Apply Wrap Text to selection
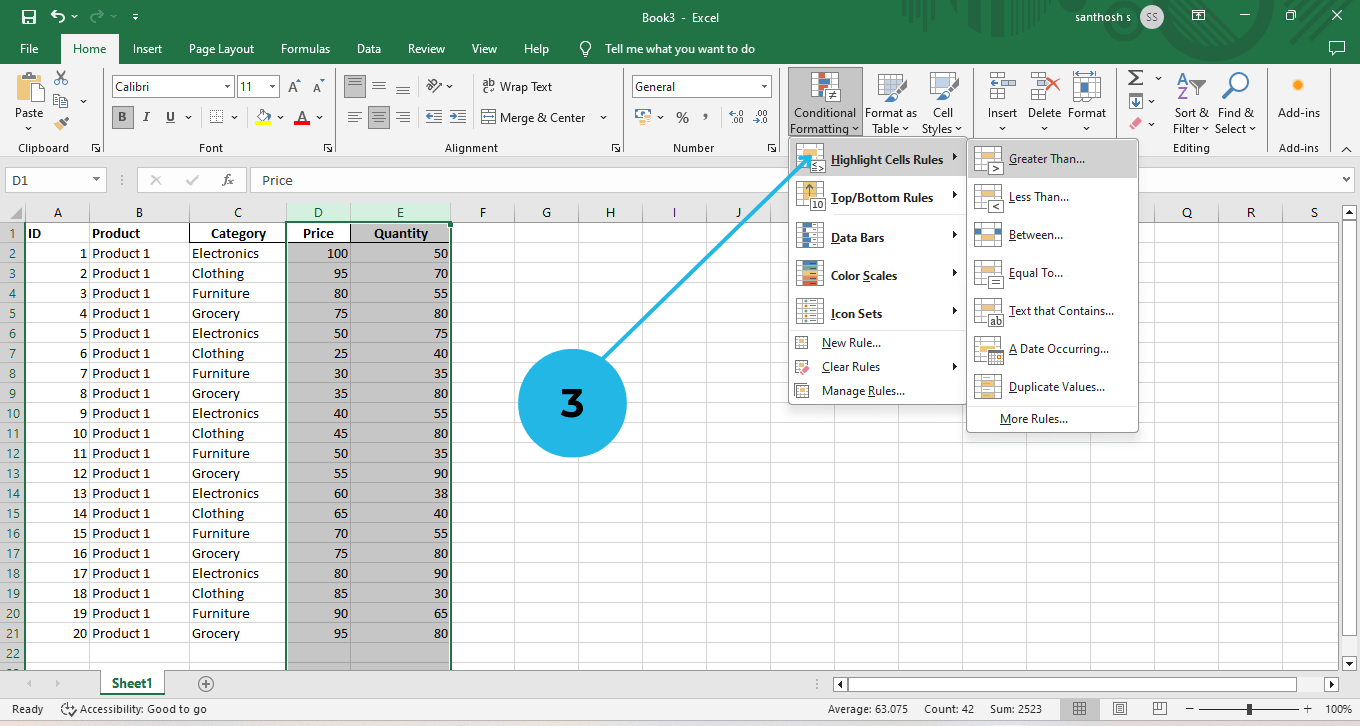Image resolution: width=1360 pixels, height=726 pixels. pyautogui.click(x=517, y=86)
